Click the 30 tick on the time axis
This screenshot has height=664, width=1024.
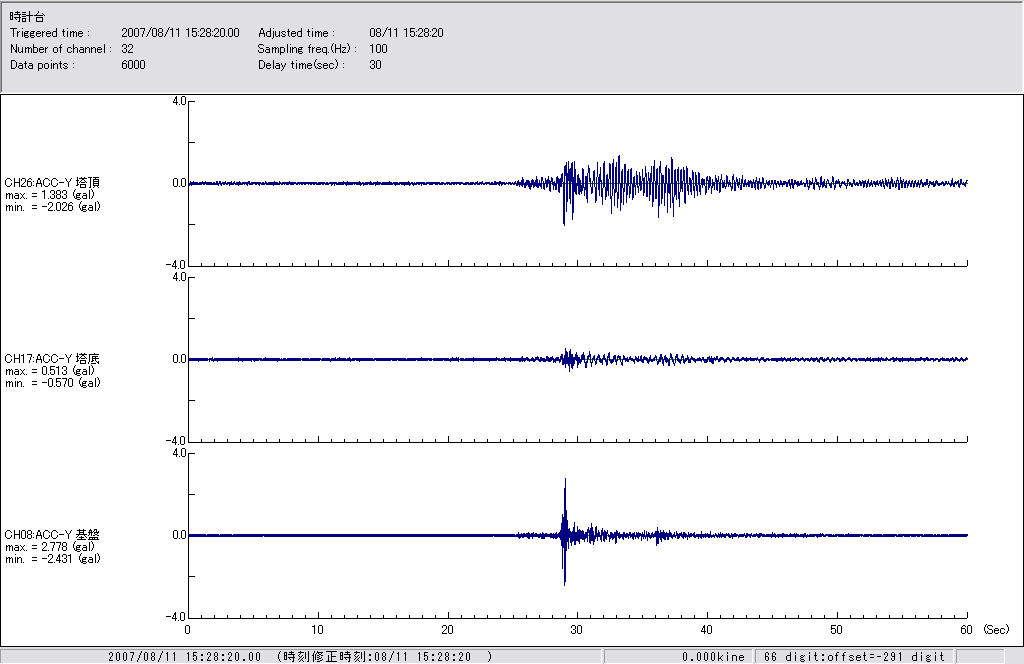point(577,630)
